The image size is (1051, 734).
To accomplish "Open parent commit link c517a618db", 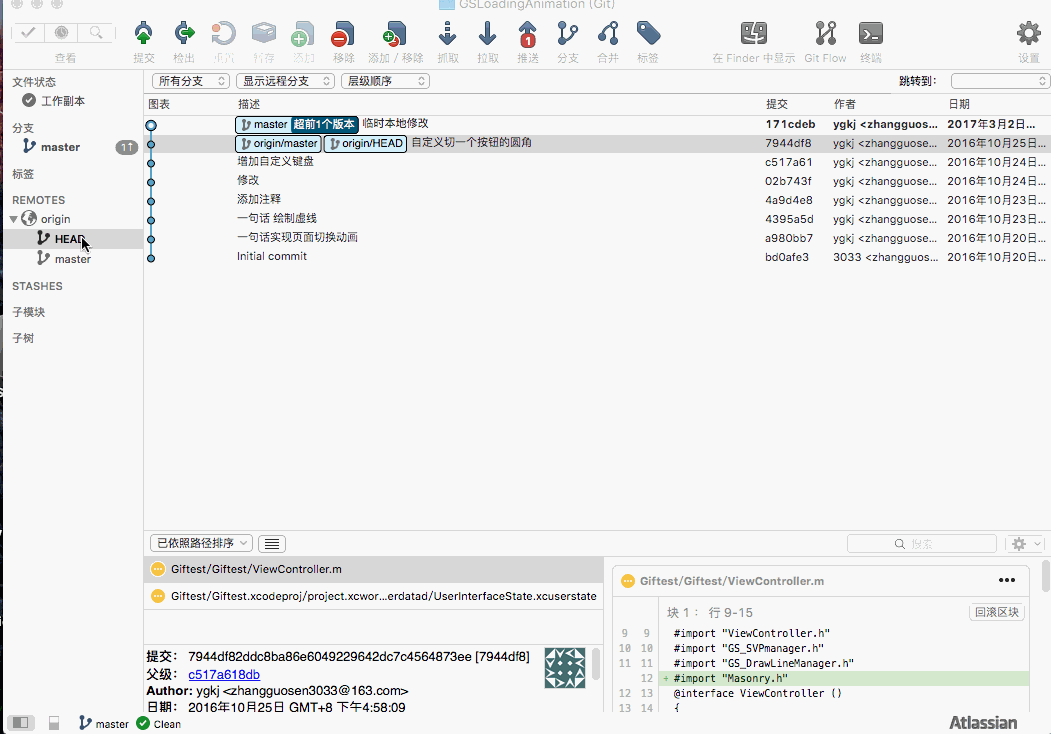I will pos(224,674).
